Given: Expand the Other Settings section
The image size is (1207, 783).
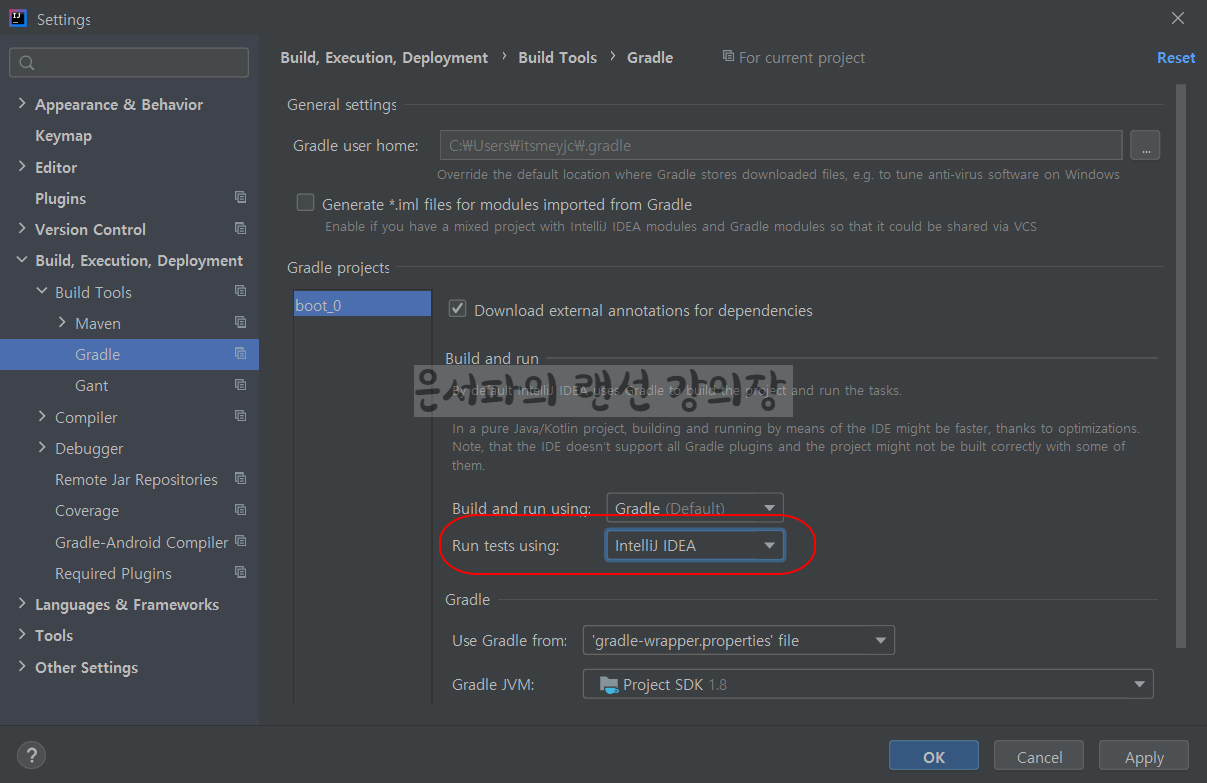Looking at the screenshot, I should (x=22, y=666).
